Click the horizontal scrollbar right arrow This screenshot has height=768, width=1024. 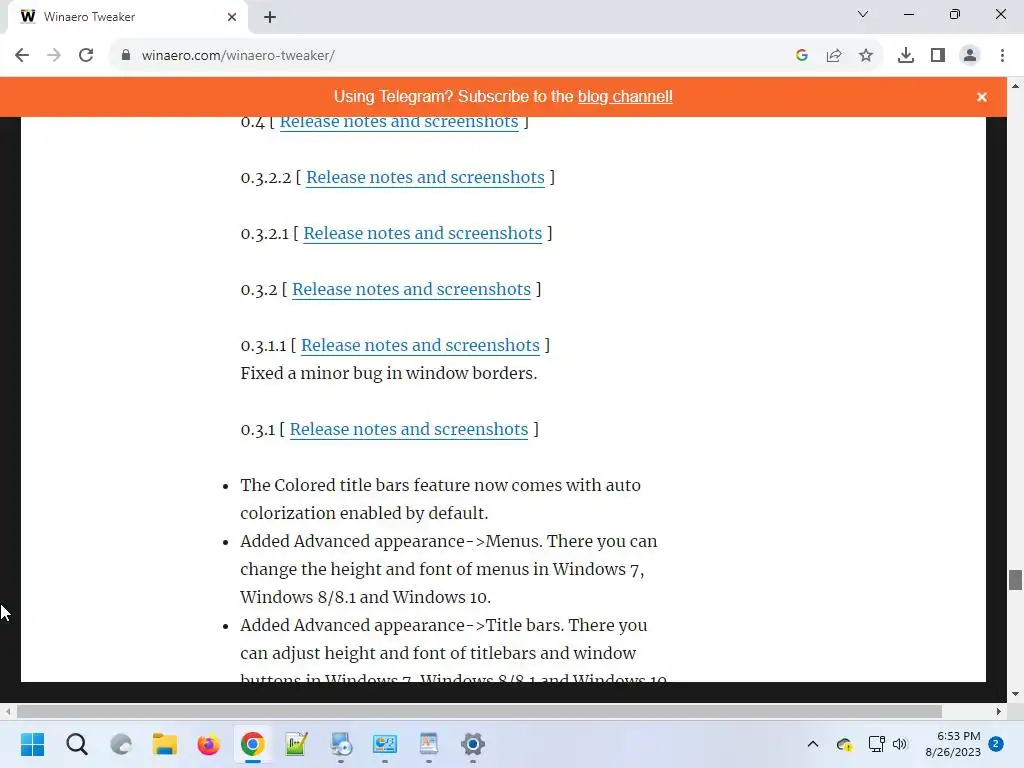coord(999,711)
